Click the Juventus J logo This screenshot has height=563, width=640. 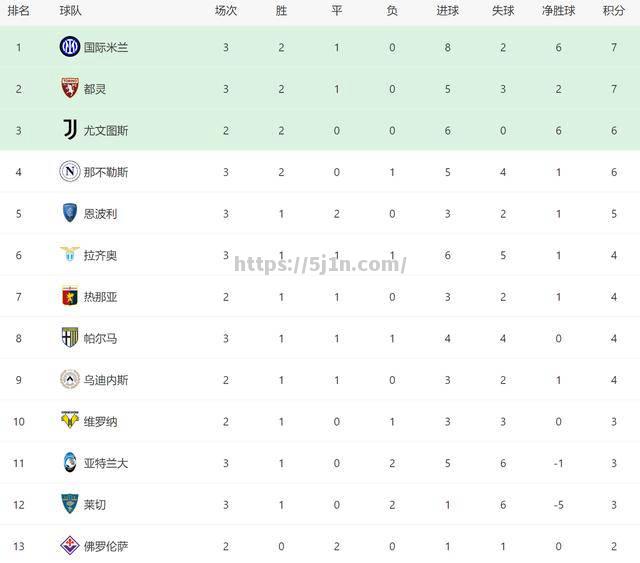70,130
